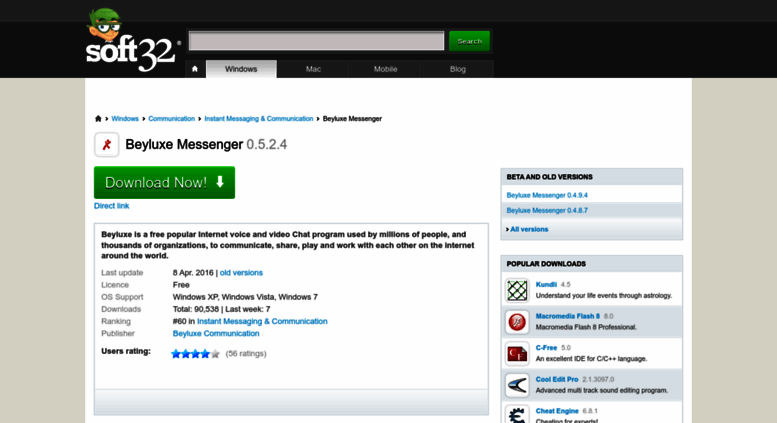The height and width of the screenshot is (423, 777).
Task: Open Beyluxe Messenger 0.4.9.4 version
Action: (x=547, y=195)
